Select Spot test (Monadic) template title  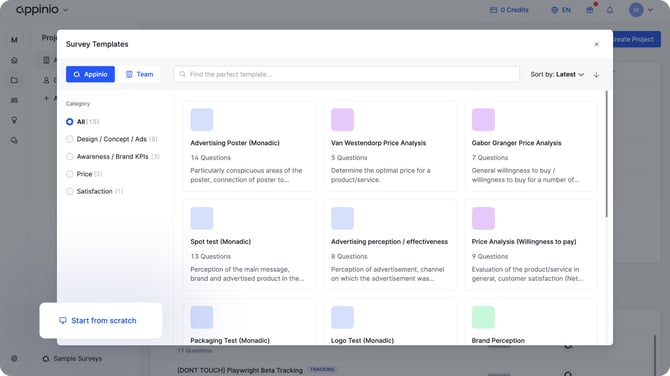tap(220, 241)
